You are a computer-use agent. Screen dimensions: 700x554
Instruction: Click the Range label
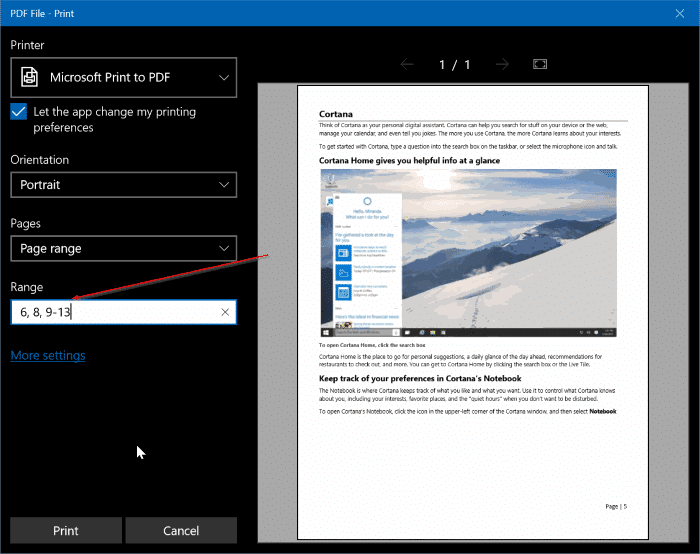tap(27, 287)
